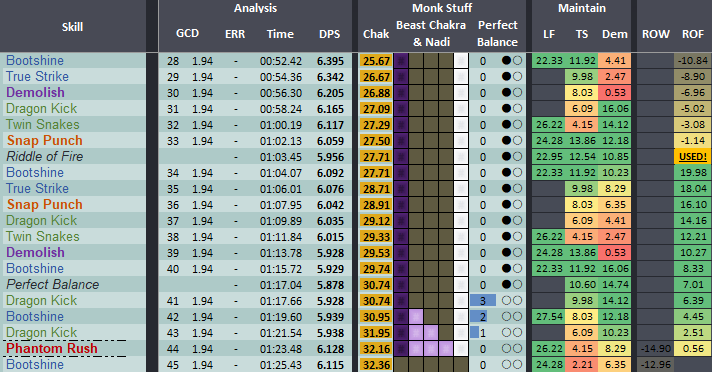Select the Skill column header
The width and height of the screenshot is (712, 372).
coord(72,27)
